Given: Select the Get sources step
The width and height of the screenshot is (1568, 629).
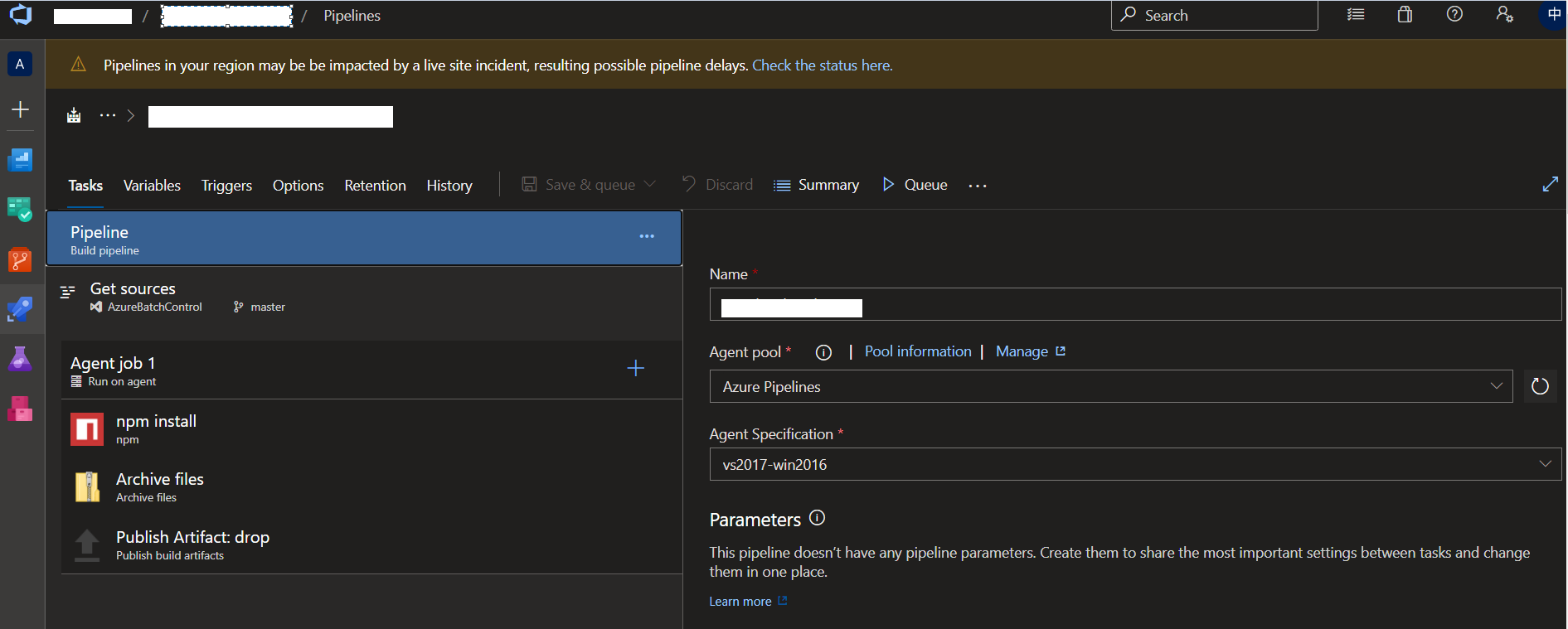Looking at the screenshot, I should click(x=364, y=297).
